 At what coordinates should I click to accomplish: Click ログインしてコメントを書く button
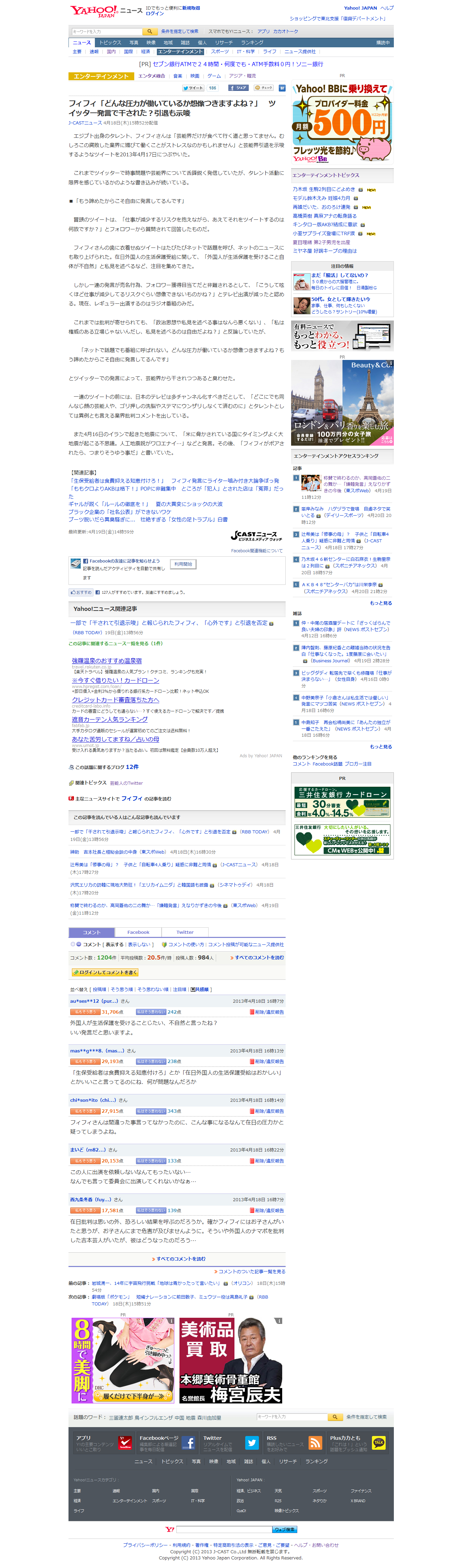[105, 972]
